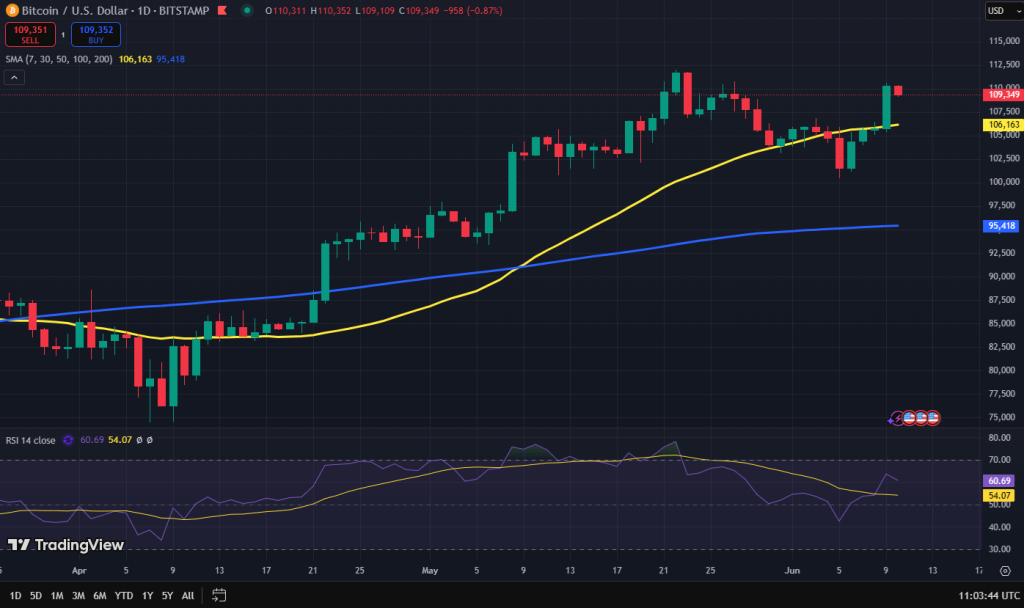Open the Go to date calendar icon
Viewport: 1024px width, 608px height.
(219, 594)
